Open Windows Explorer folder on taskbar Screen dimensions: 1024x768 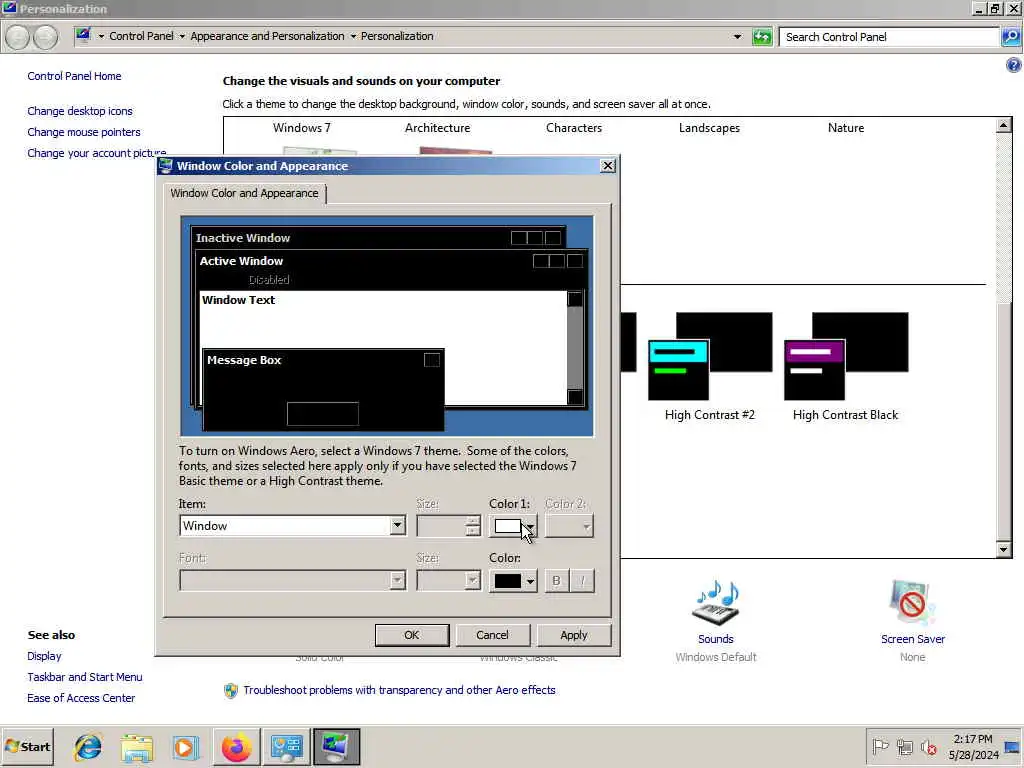(x=136, y=746)
